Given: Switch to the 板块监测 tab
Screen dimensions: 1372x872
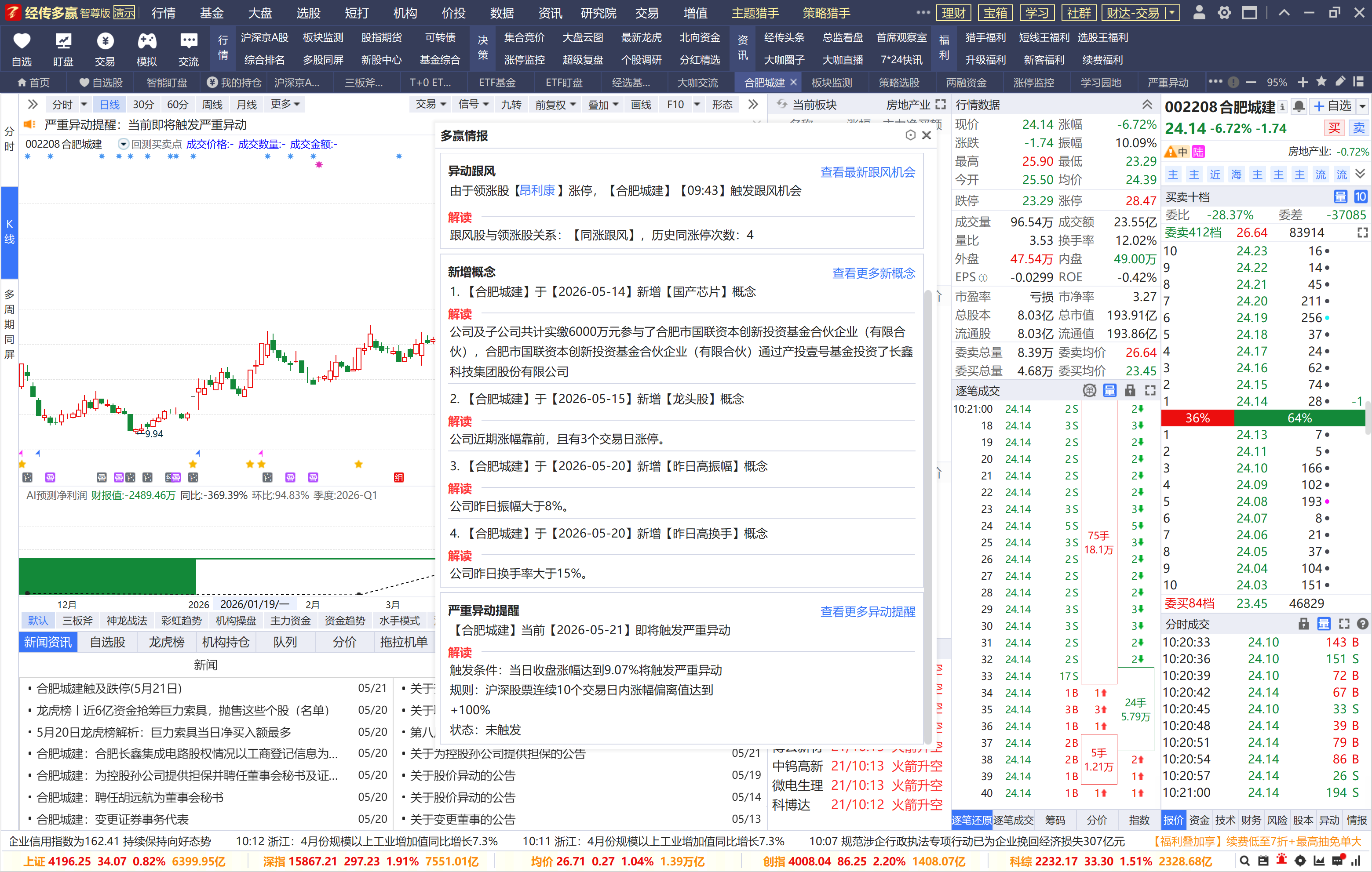Looking at the screenshot, I should 832,83.
